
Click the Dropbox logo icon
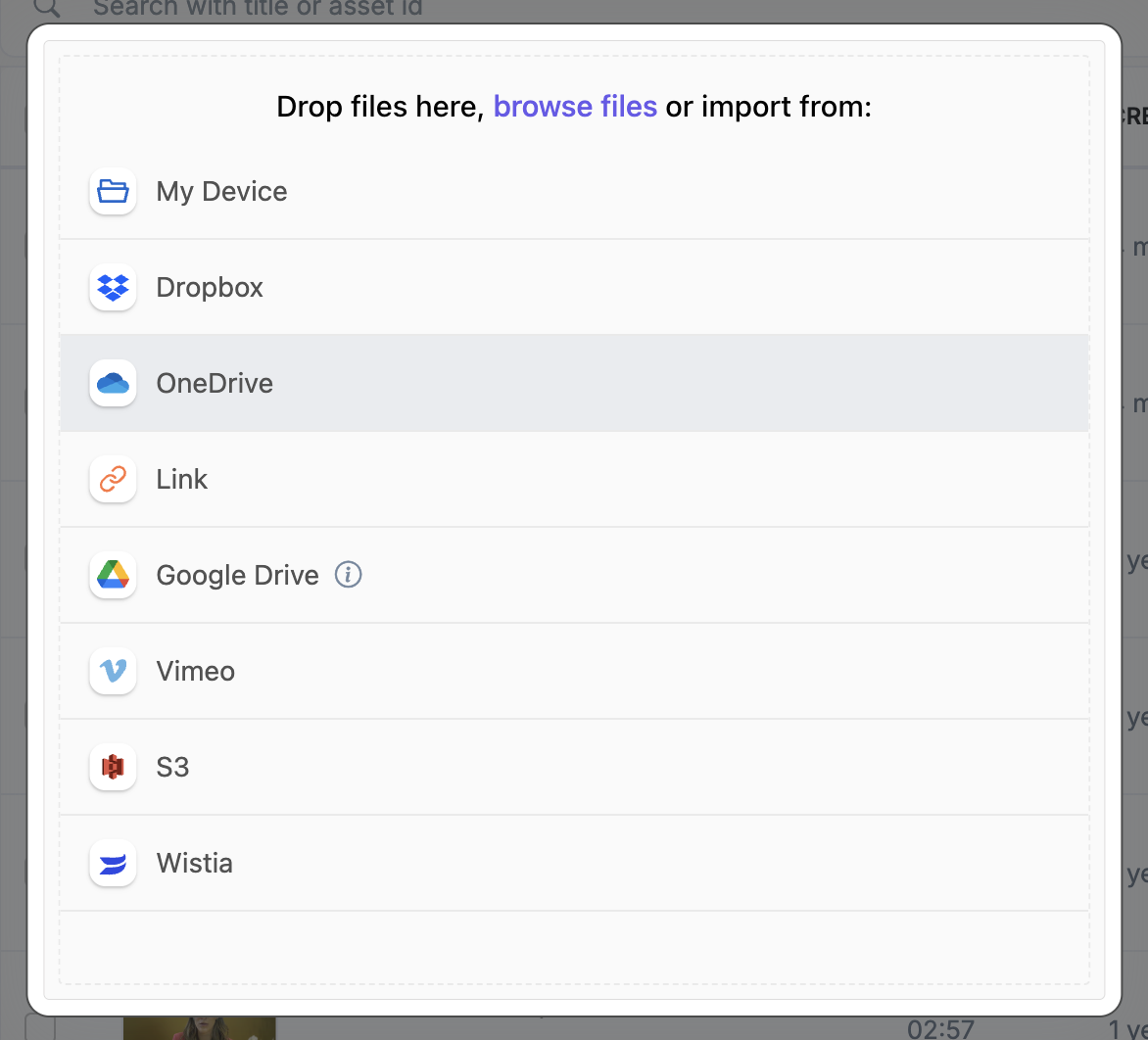tap(113, 287)
